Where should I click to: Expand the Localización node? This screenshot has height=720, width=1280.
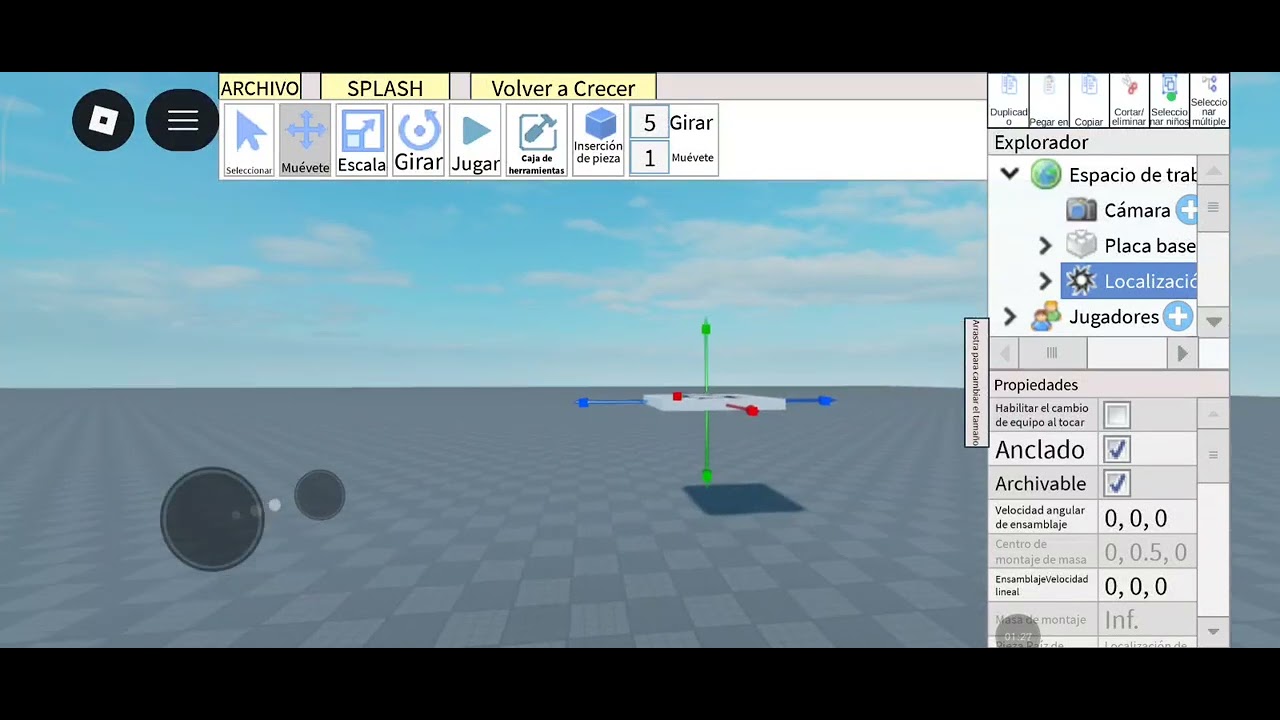tap(1045, 281)
